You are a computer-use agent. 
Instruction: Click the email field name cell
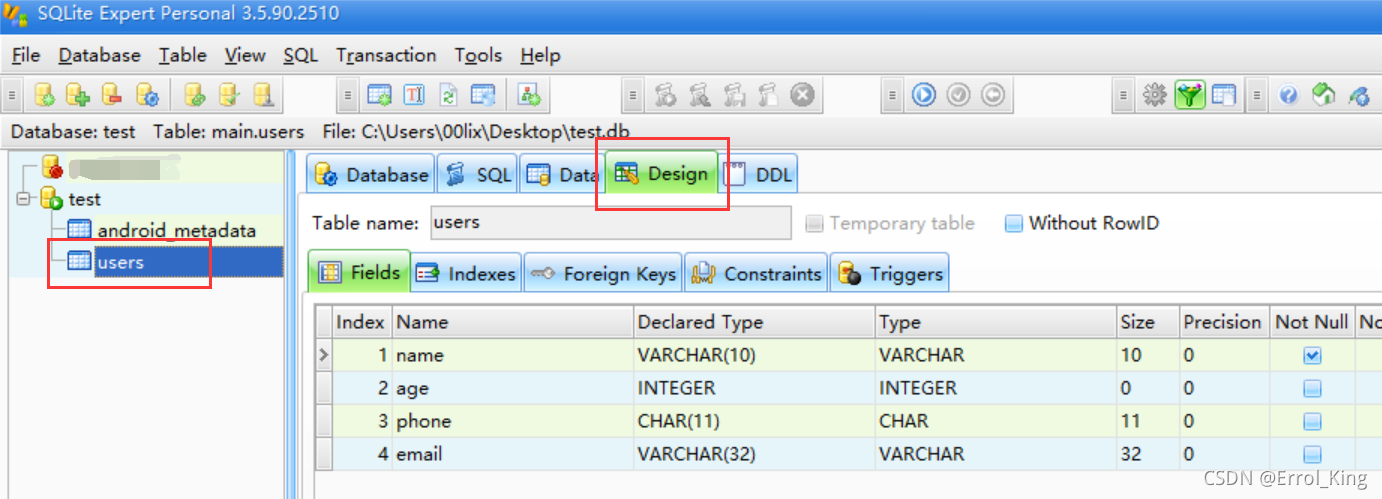click(x=512, y=454)
